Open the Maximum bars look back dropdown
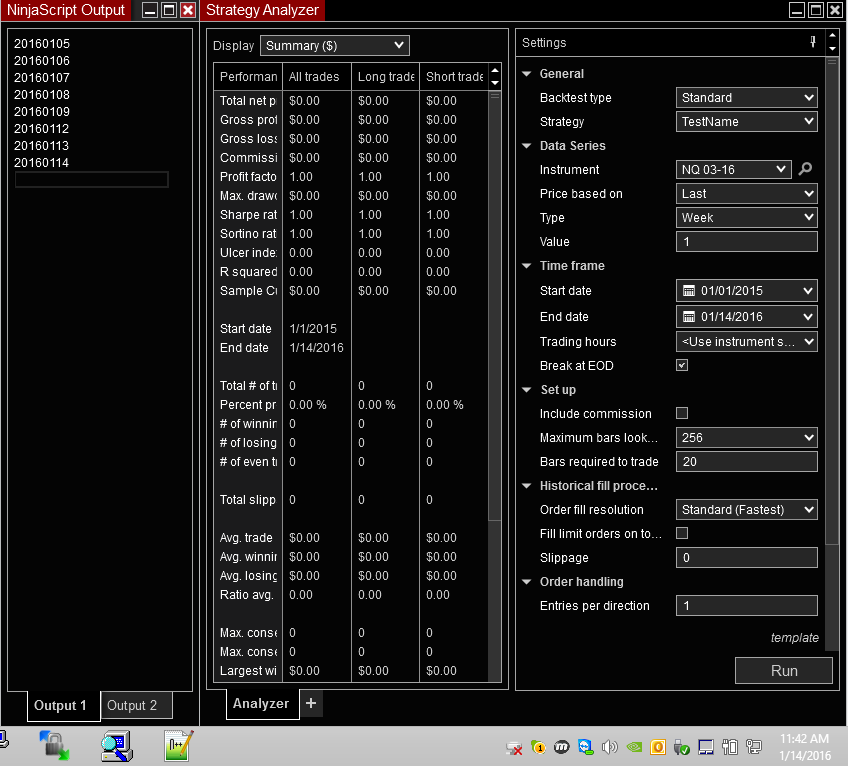This screenshot has height=766, width=848. (x=746, y=438)
